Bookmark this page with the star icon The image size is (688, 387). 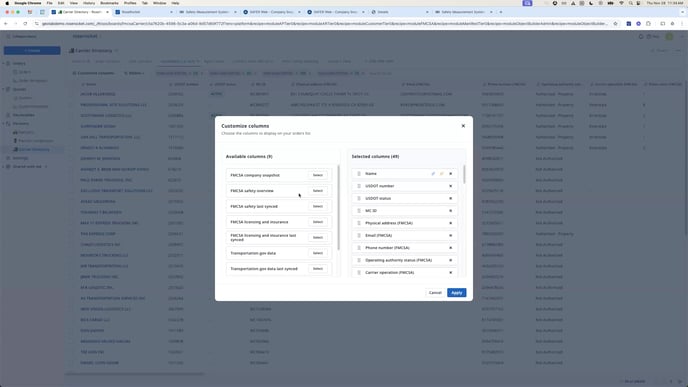point(615,24)
